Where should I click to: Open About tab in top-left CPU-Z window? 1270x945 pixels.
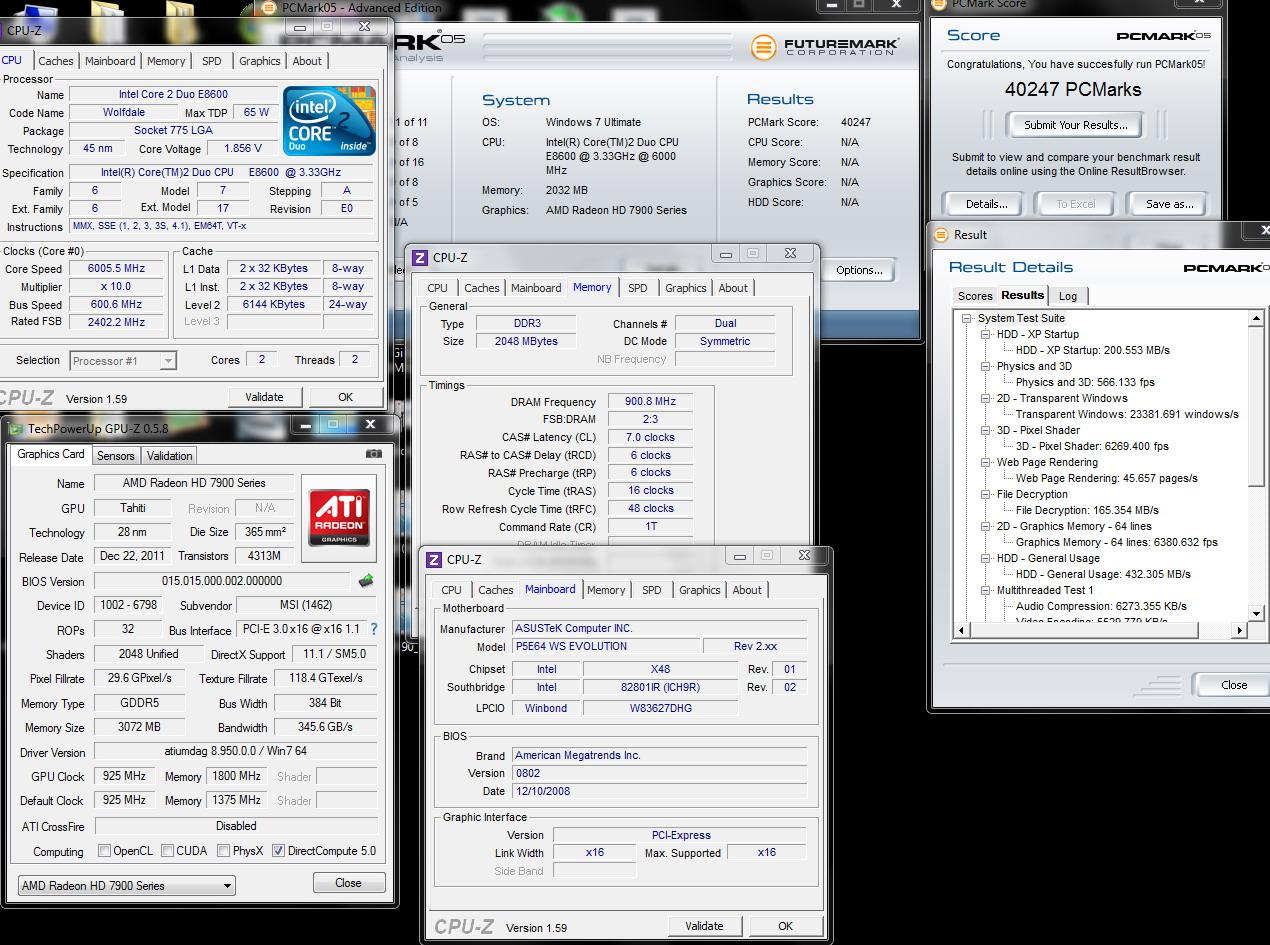coord(307,61)
